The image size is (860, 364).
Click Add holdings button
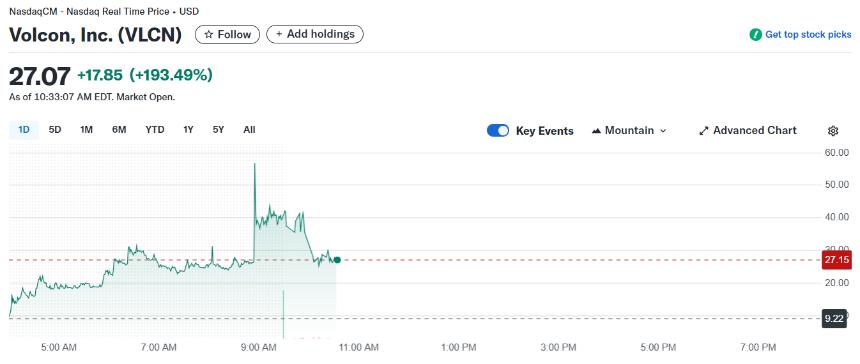315,34
